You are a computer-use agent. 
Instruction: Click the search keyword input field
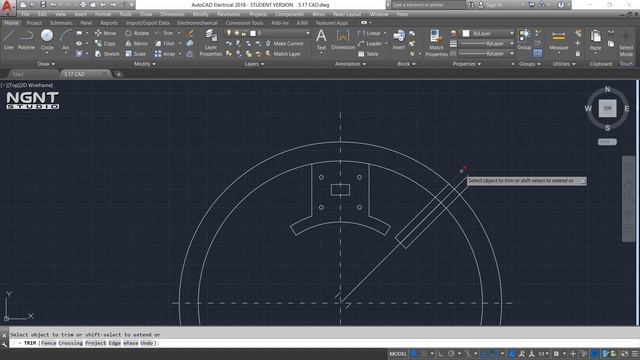pyautogui.click(x=428, y=5)
